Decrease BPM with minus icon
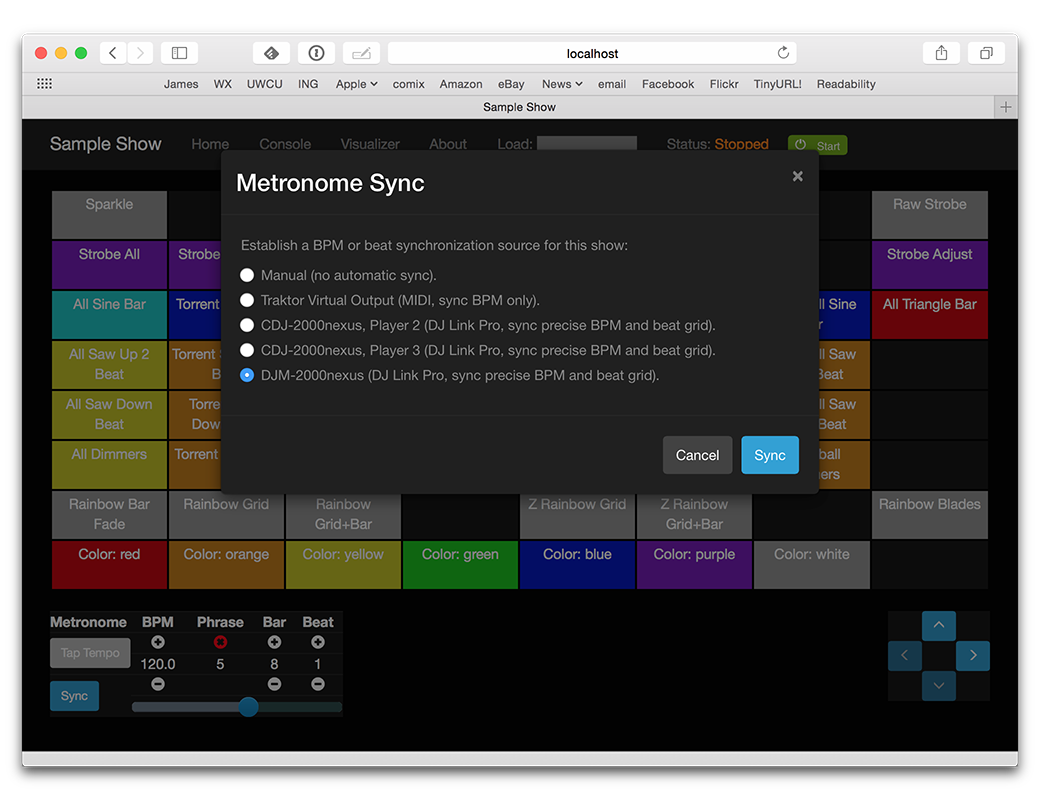This screenshot has width=1040, height=800. click(x=158, y=684)
